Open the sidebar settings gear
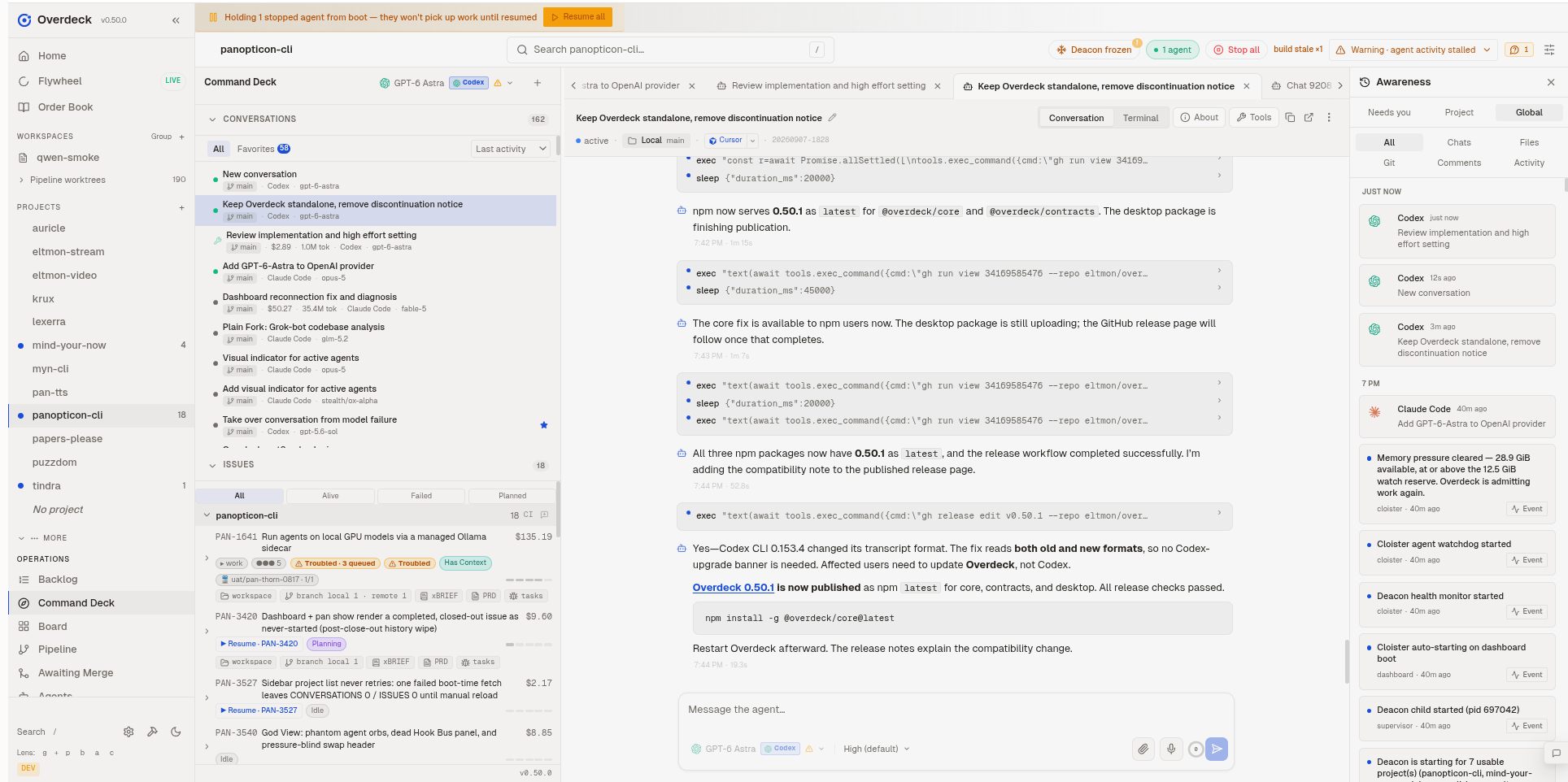1568x782 pixels. click(x=128, y=732)
